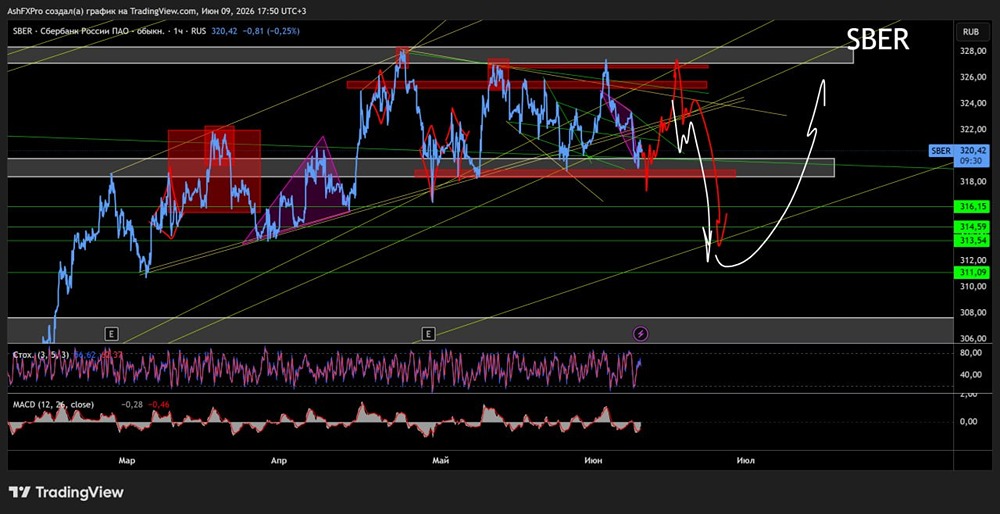Click the 328,00 value on price scale
This screenshot has height=514, width=1000.
[971, 51]
